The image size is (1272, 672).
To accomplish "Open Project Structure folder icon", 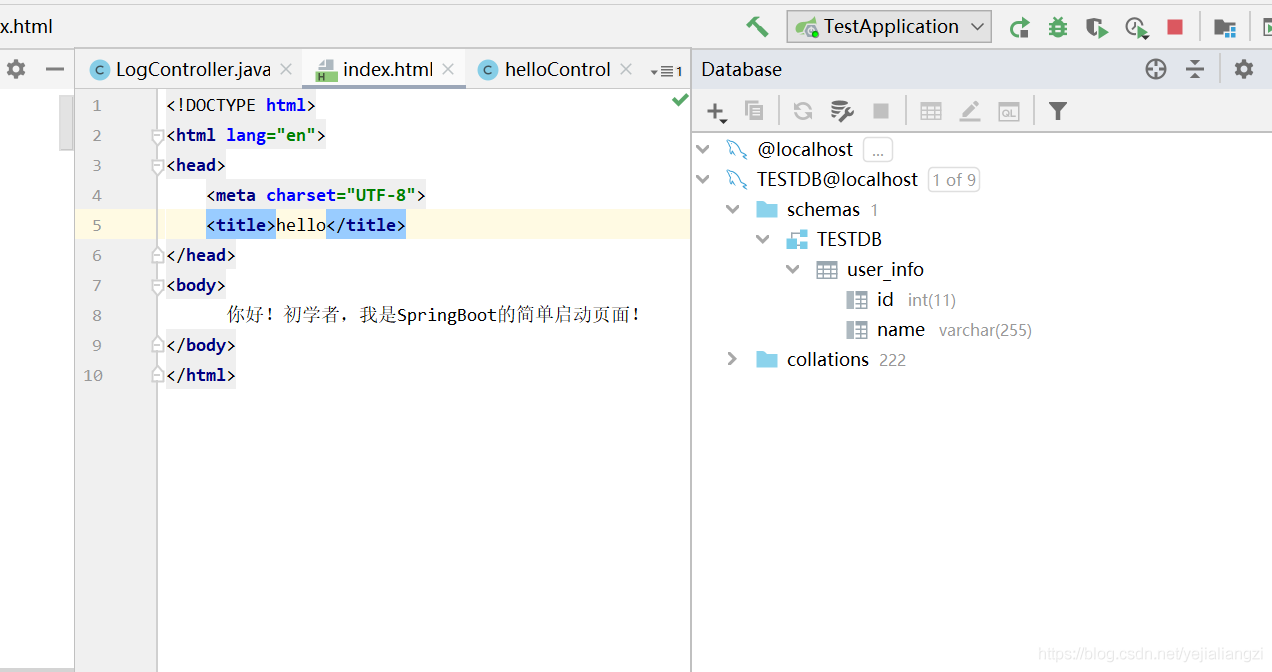I will (1224, 28).
